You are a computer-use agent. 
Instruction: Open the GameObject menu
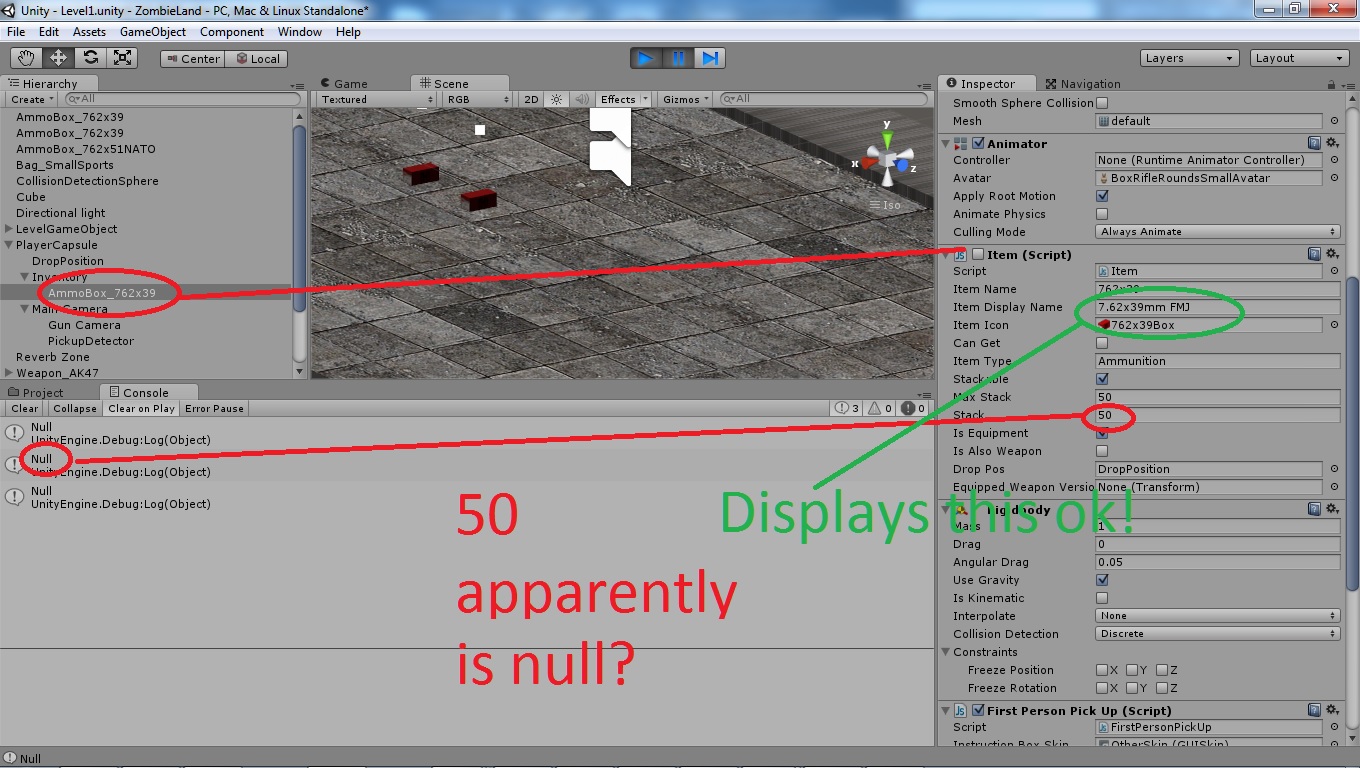point(153,32)
